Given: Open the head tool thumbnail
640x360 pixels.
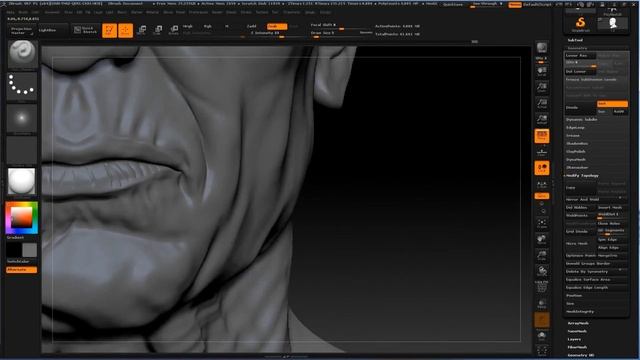Looking at the screenshot, I should tap(612, 24).
